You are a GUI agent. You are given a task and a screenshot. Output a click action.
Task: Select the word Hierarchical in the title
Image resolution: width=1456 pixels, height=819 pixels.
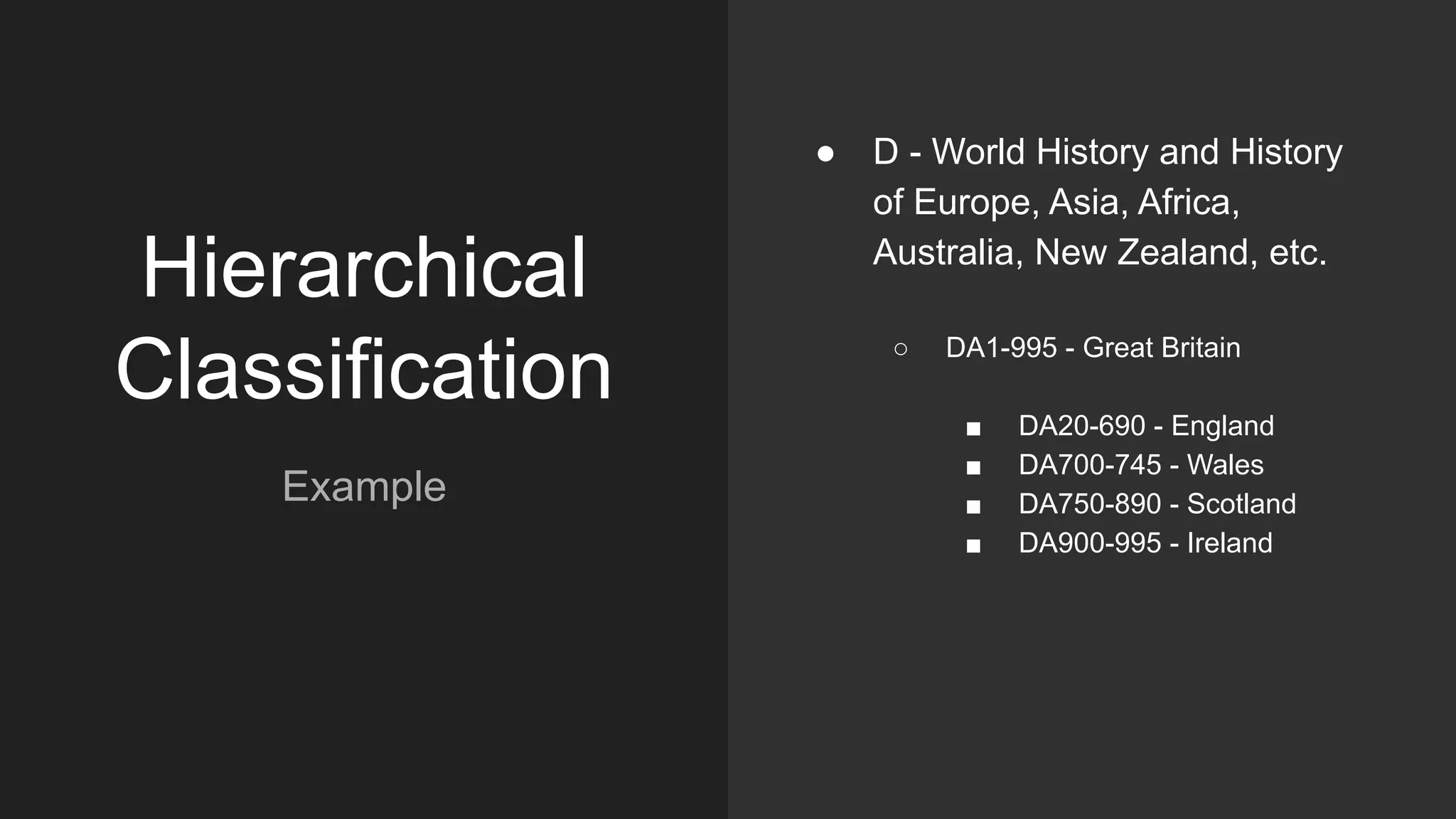(364, 268)
